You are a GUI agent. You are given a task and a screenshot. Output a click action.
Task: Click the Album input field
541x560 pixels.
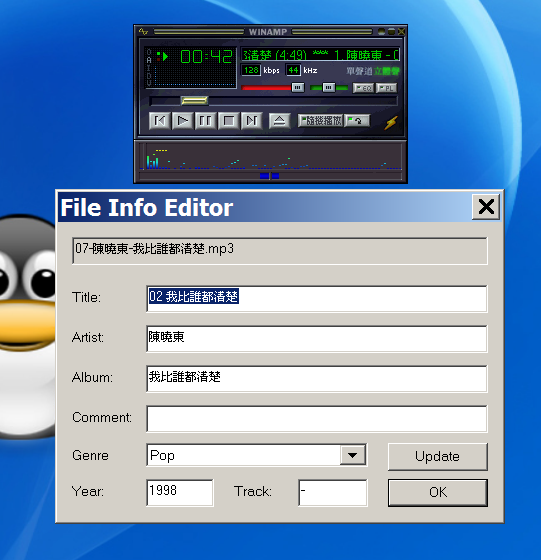tap(317, 379)
